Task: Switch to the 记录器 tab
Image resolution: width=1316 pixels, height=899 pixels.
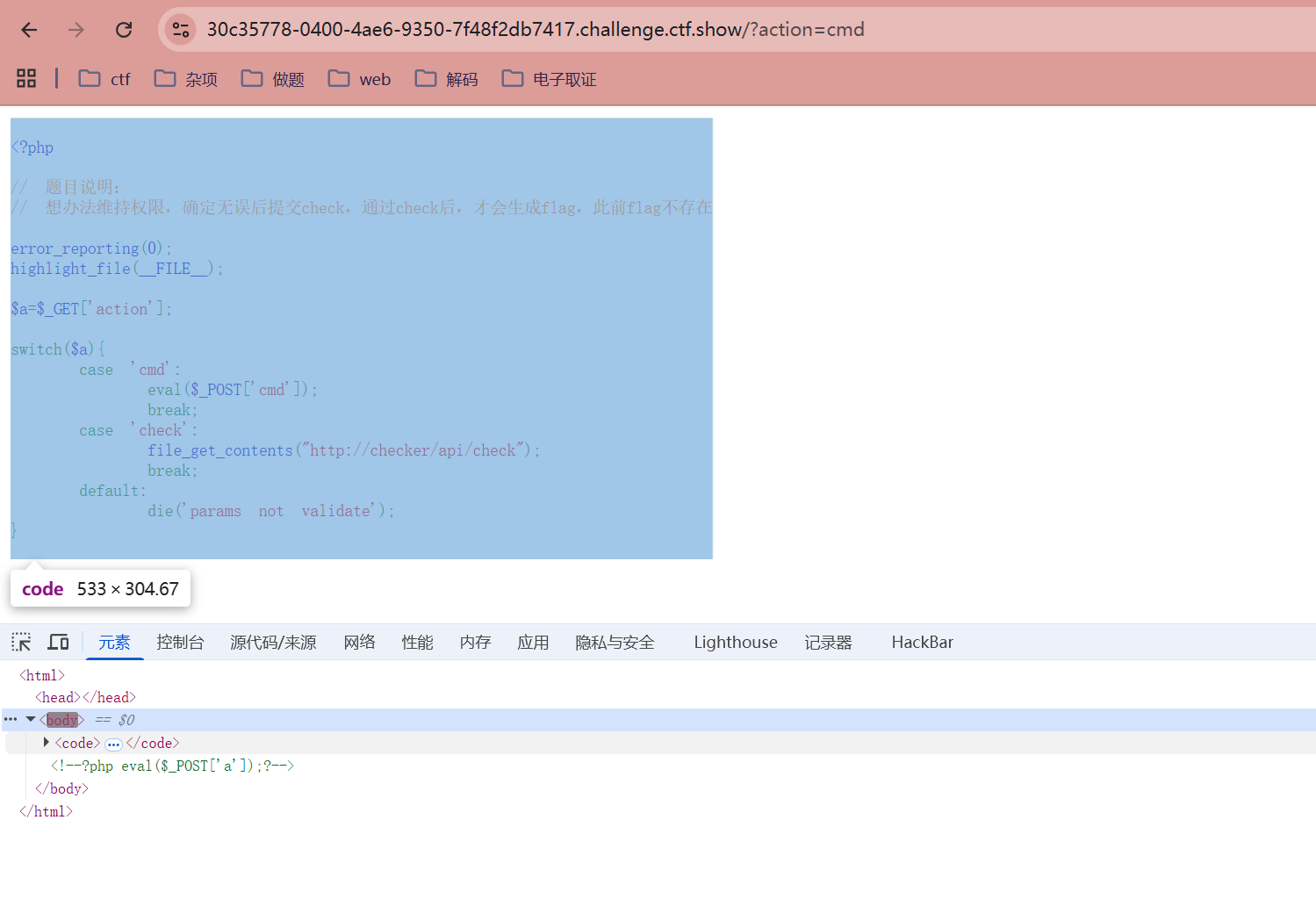Action: point(828,643)
